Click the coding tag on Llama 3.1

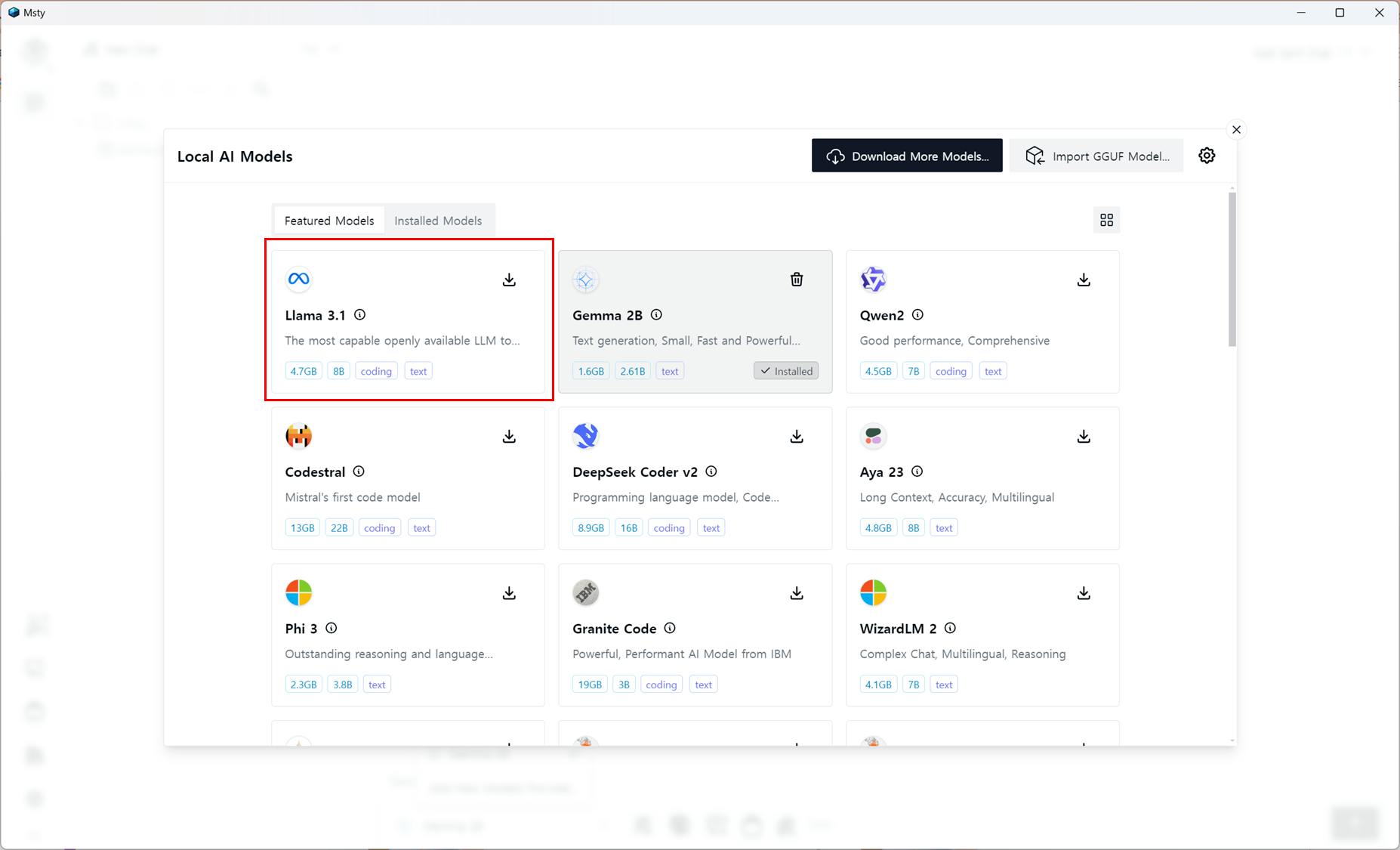(x=376, y=371)
